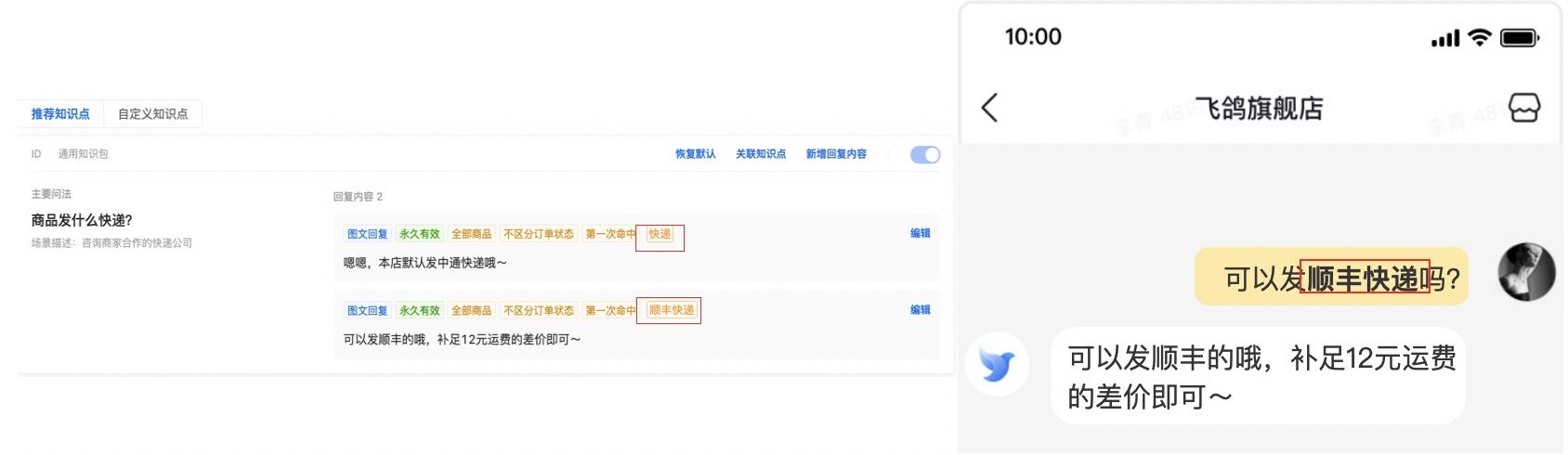Click 编辑 for the 顺丰 reply
1568x455 pixels.
click(921, 310)
